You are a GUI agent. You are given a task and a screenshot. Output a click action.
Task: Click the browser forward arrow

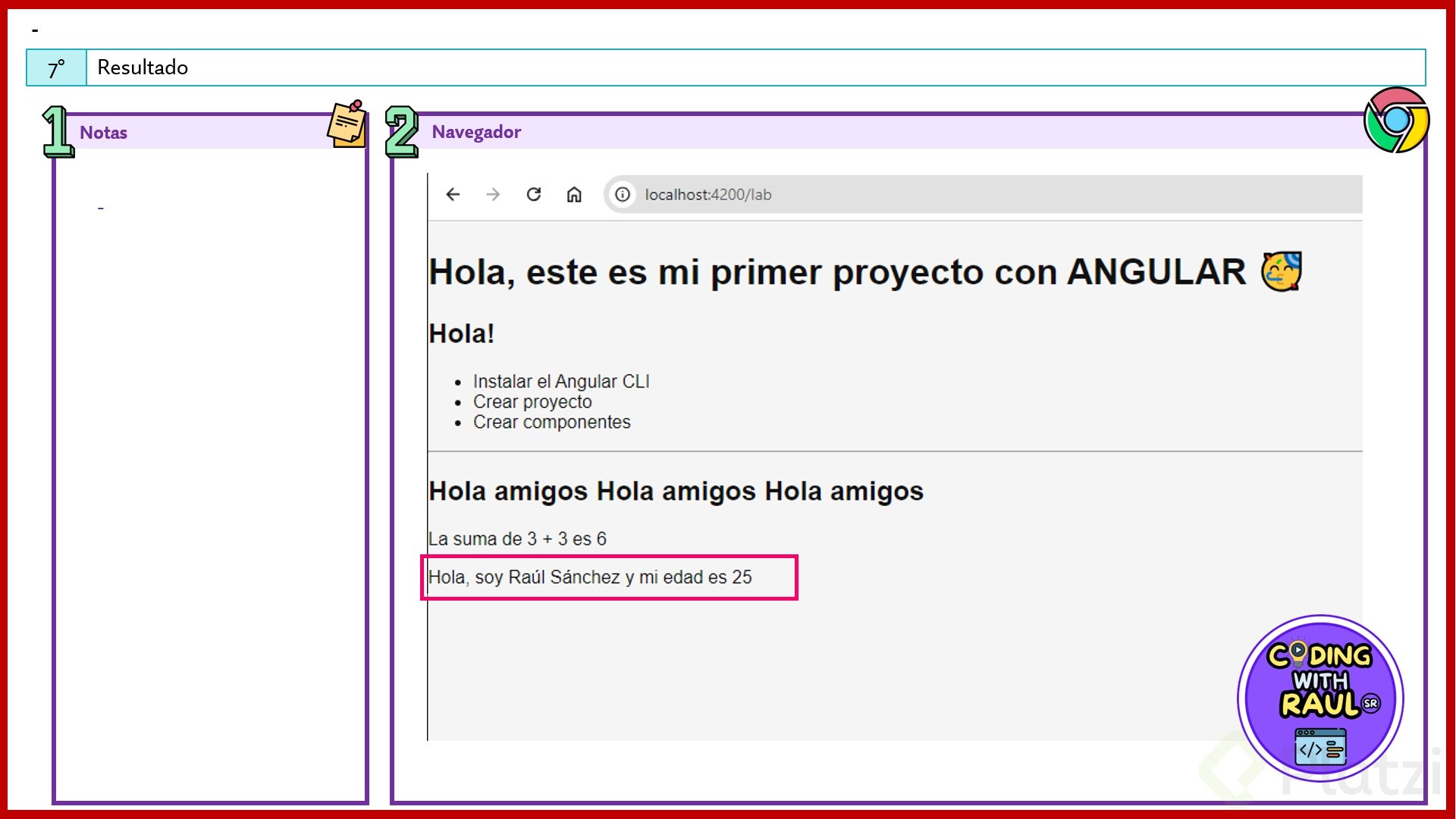click(x=493, y=195)
